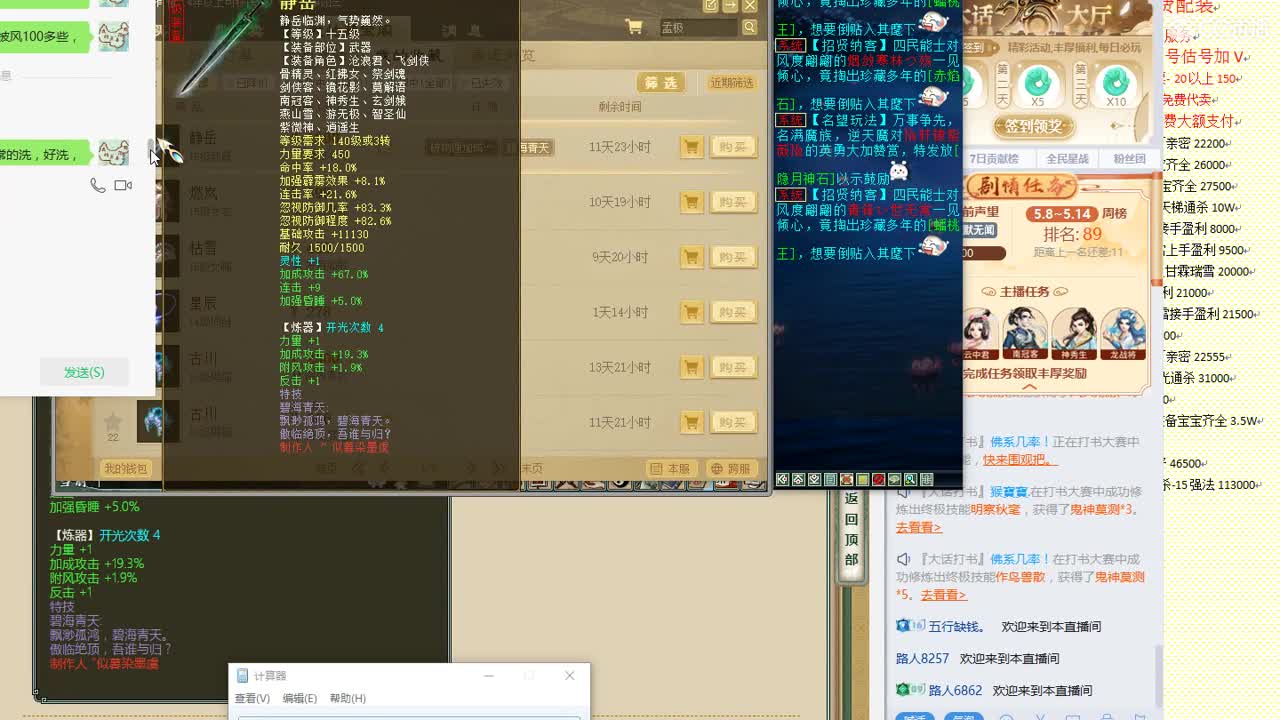
Task: Click the last chat toolbar icon in the row
Action: (927, 480)
